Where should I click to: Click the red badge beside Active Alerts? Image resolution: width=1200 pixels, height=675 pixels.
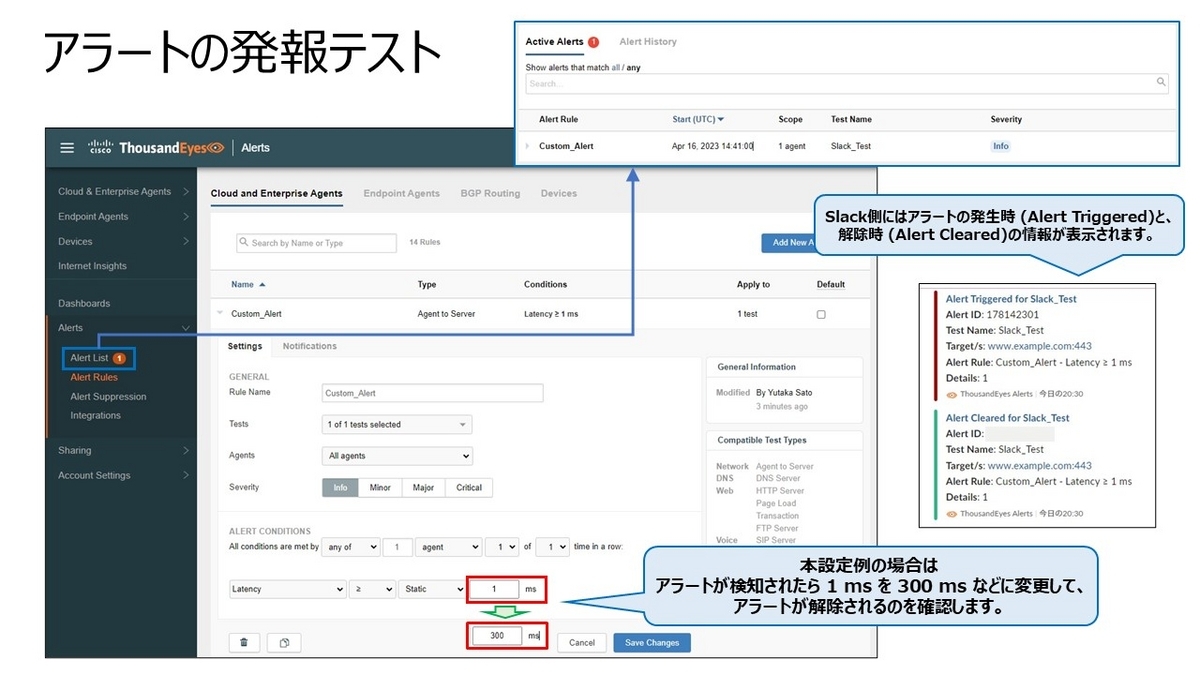pyautogui.click(x=593, y=42)
